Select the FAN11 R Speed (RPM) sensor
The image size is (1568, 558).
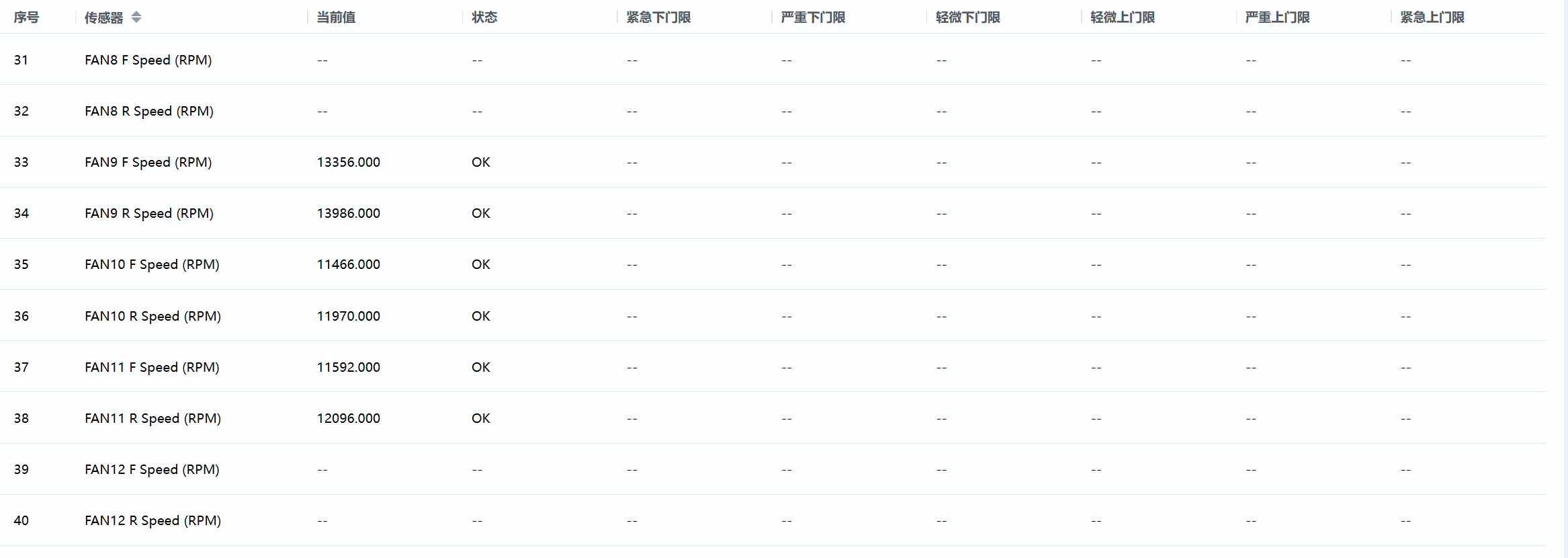click(153, 418)
